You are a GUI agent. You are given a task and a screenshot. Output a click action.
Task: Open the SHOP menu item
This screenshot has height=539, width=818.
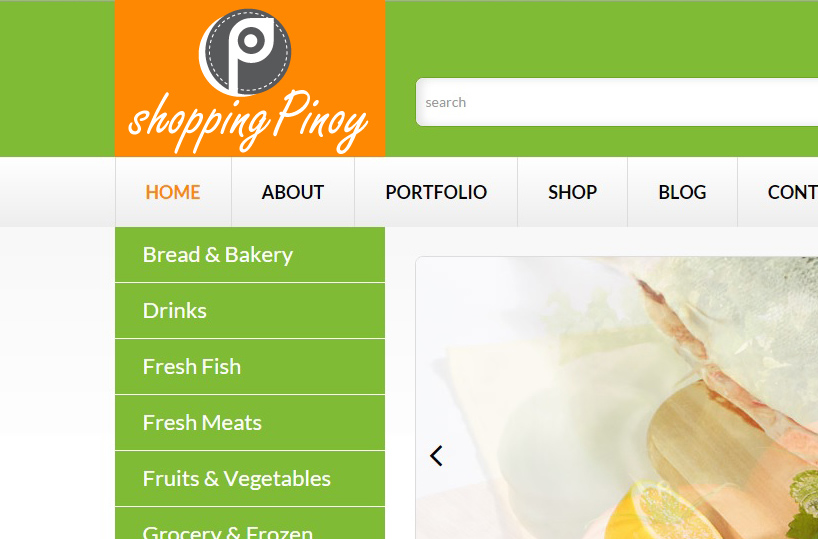572,192
